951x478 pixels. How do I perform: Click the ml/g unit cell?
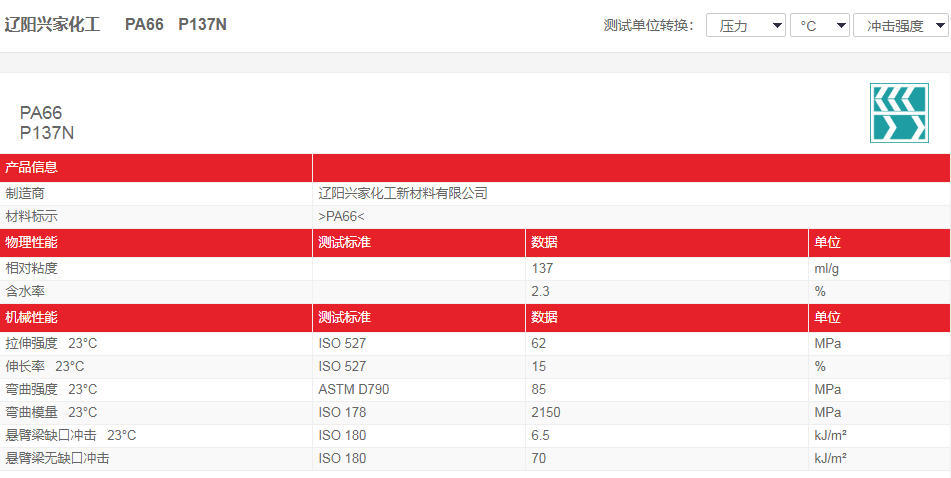coord(827,268)
